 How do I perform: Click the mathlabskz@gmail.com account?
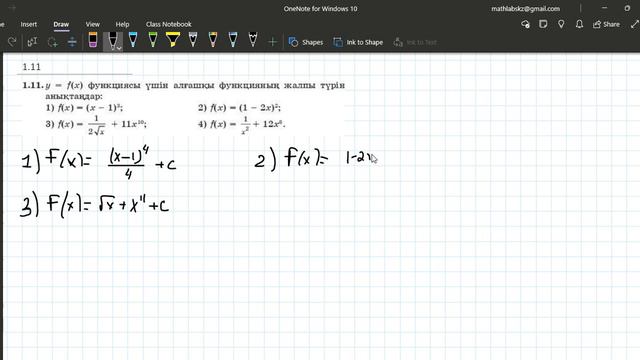(x=525, y=9)
